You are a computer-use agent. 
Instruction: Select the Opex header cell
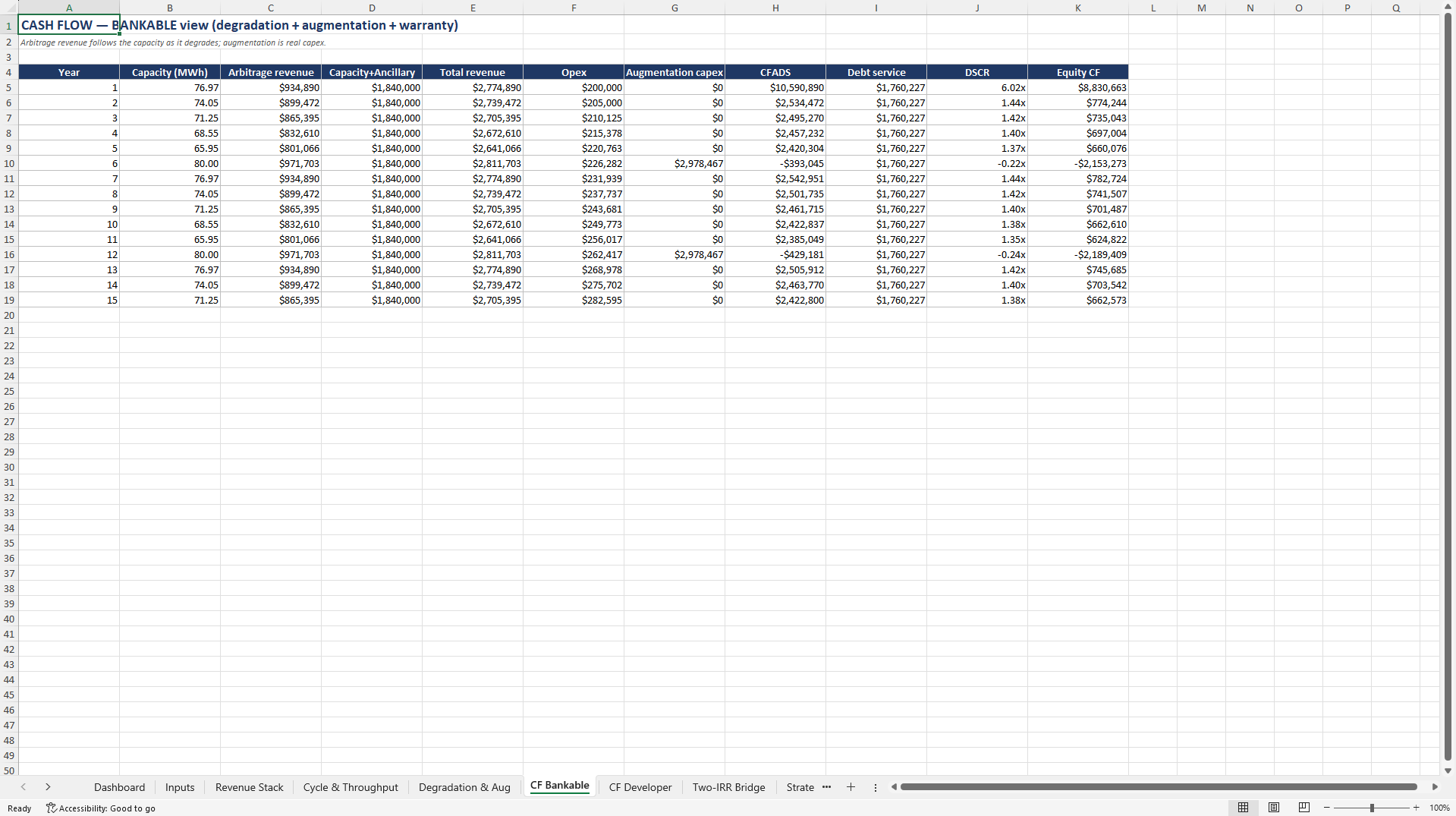click(x=574, y=72)
